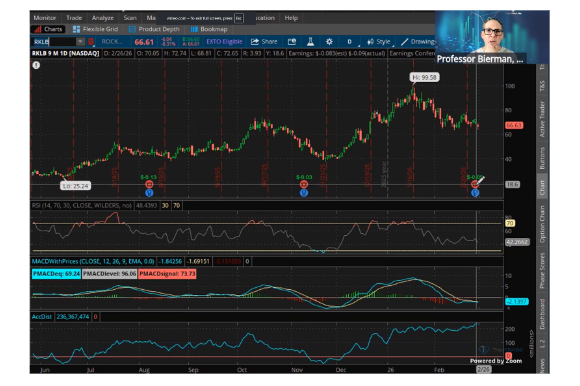Open the Style dropdown menu

pyautogui.click(x=378, y=42)
